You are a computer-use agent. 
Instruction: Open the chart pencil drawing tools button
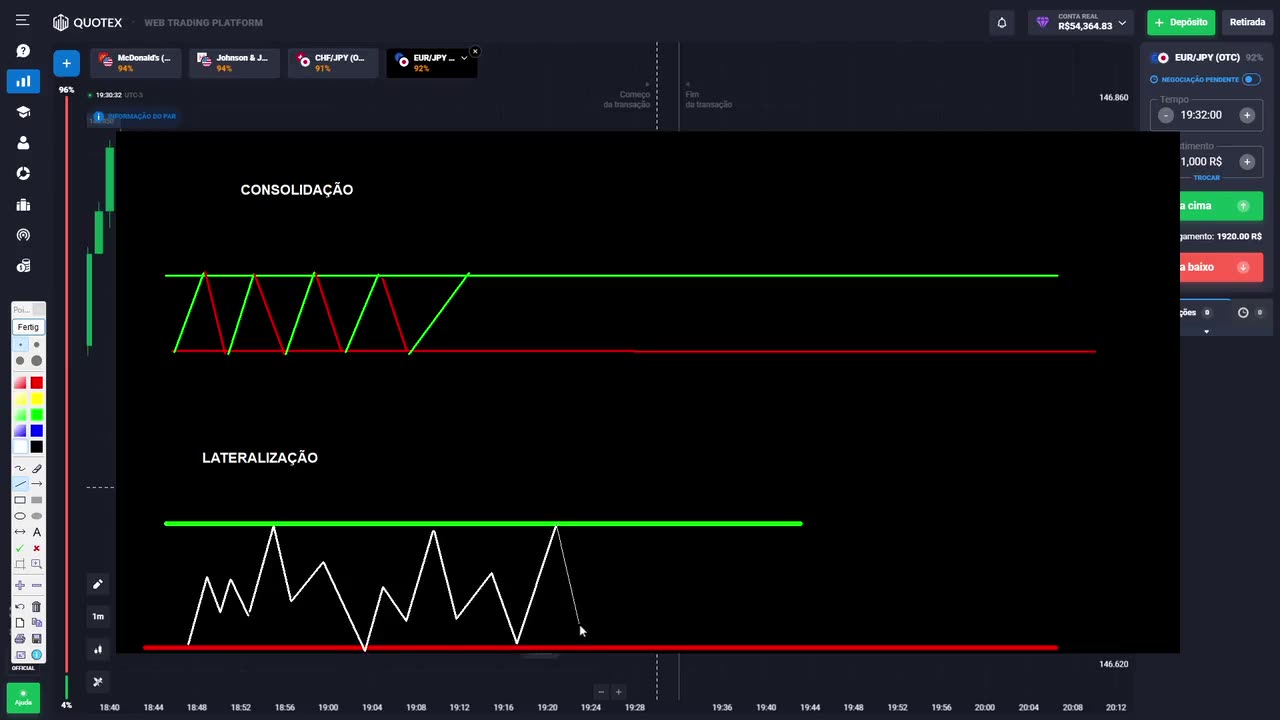(x=98, y=584)
